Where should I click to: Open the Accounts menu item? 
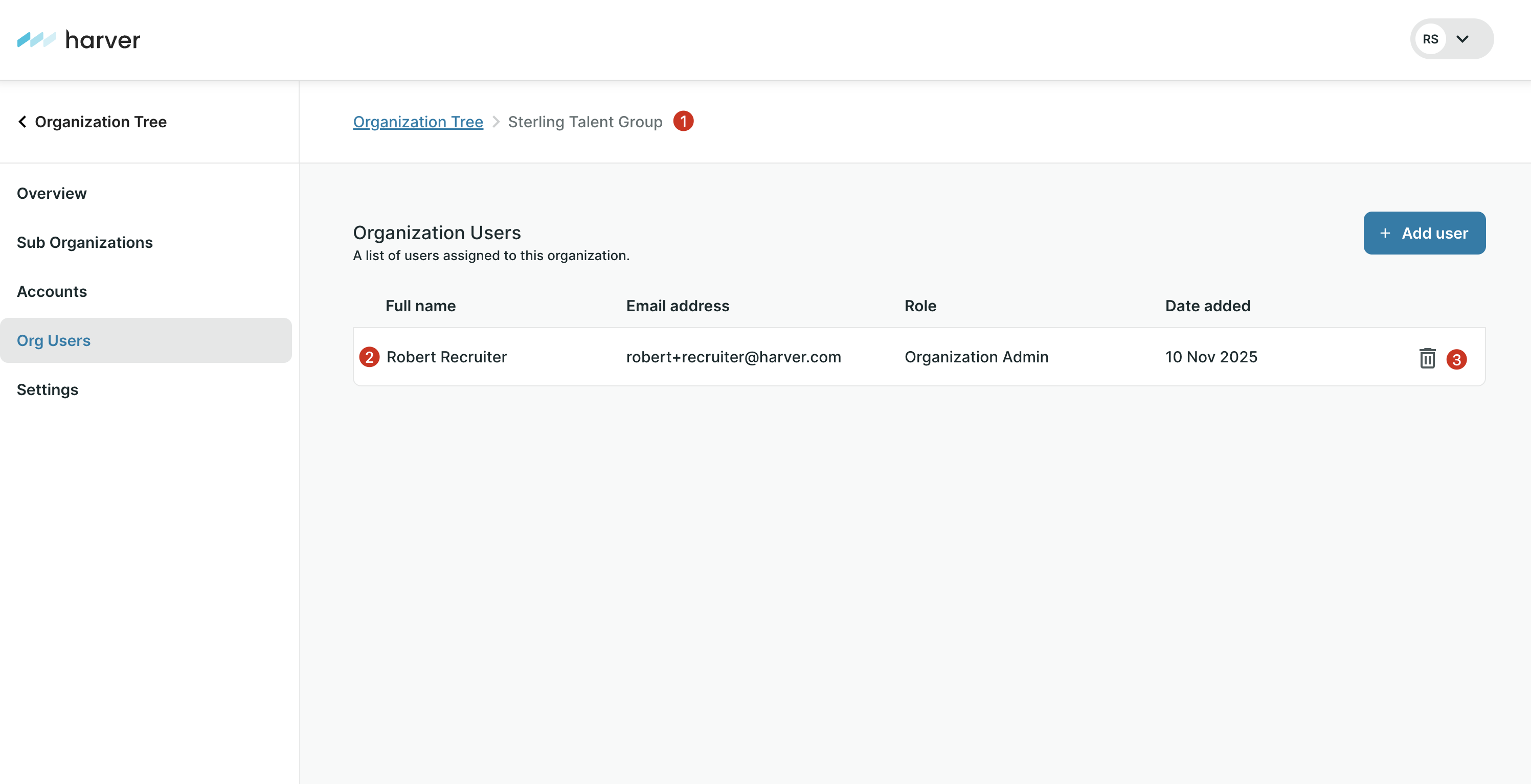tap(52, 292)
